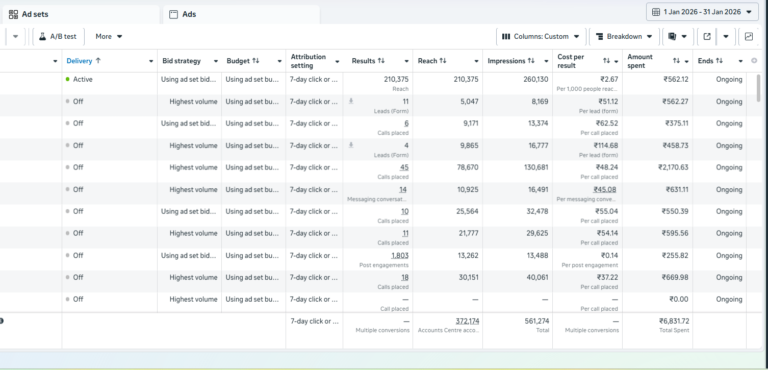The height and width of the screenshot is (370, 768).
Task: Click the vertical scrollbar of the table
Action: click(759, 88)
